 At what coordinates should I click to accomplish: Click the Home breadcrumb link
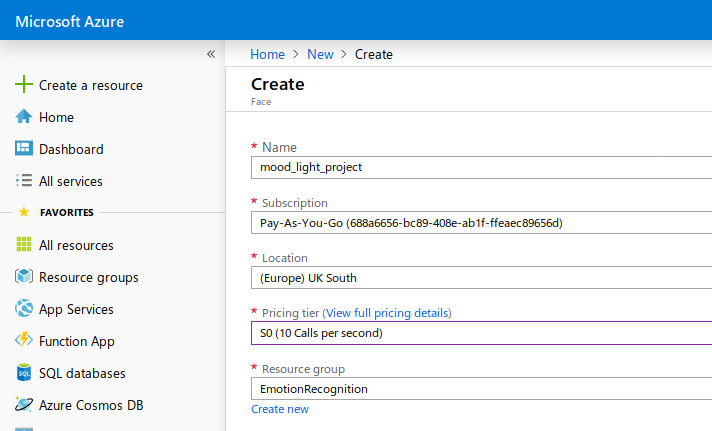267,54
